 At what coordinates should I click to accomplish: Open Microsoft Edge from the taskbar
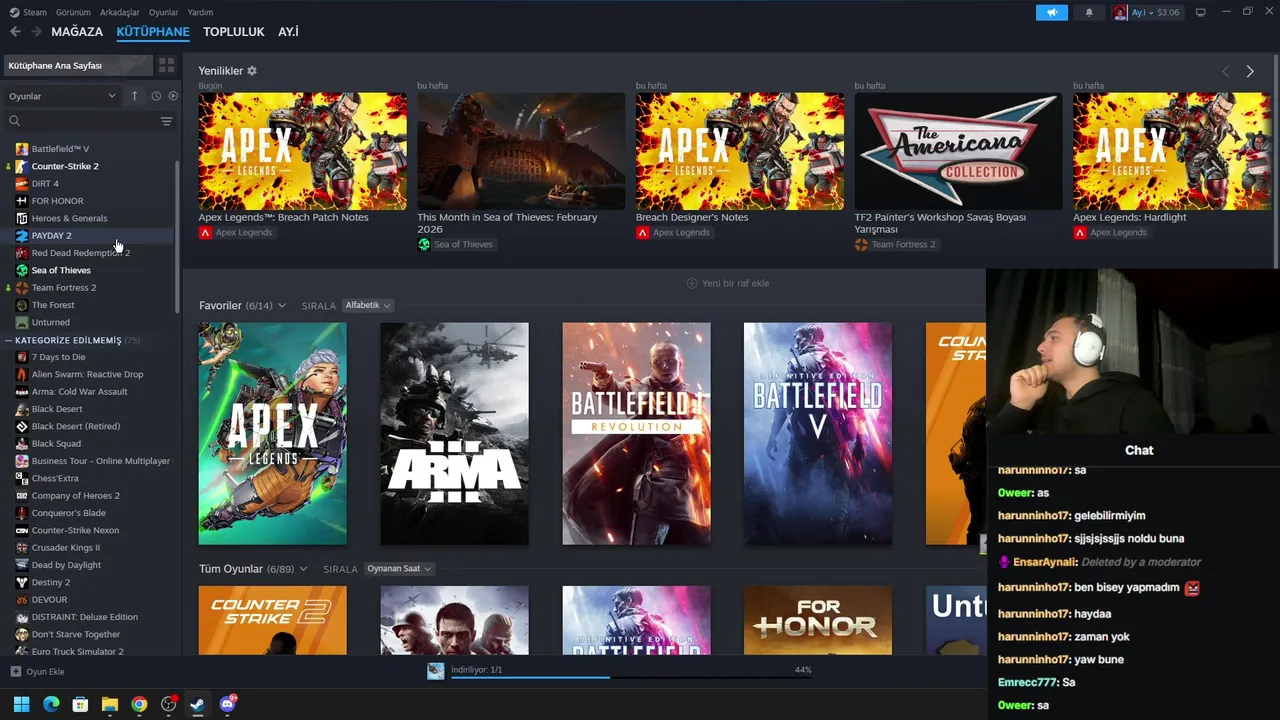point(51,704)
